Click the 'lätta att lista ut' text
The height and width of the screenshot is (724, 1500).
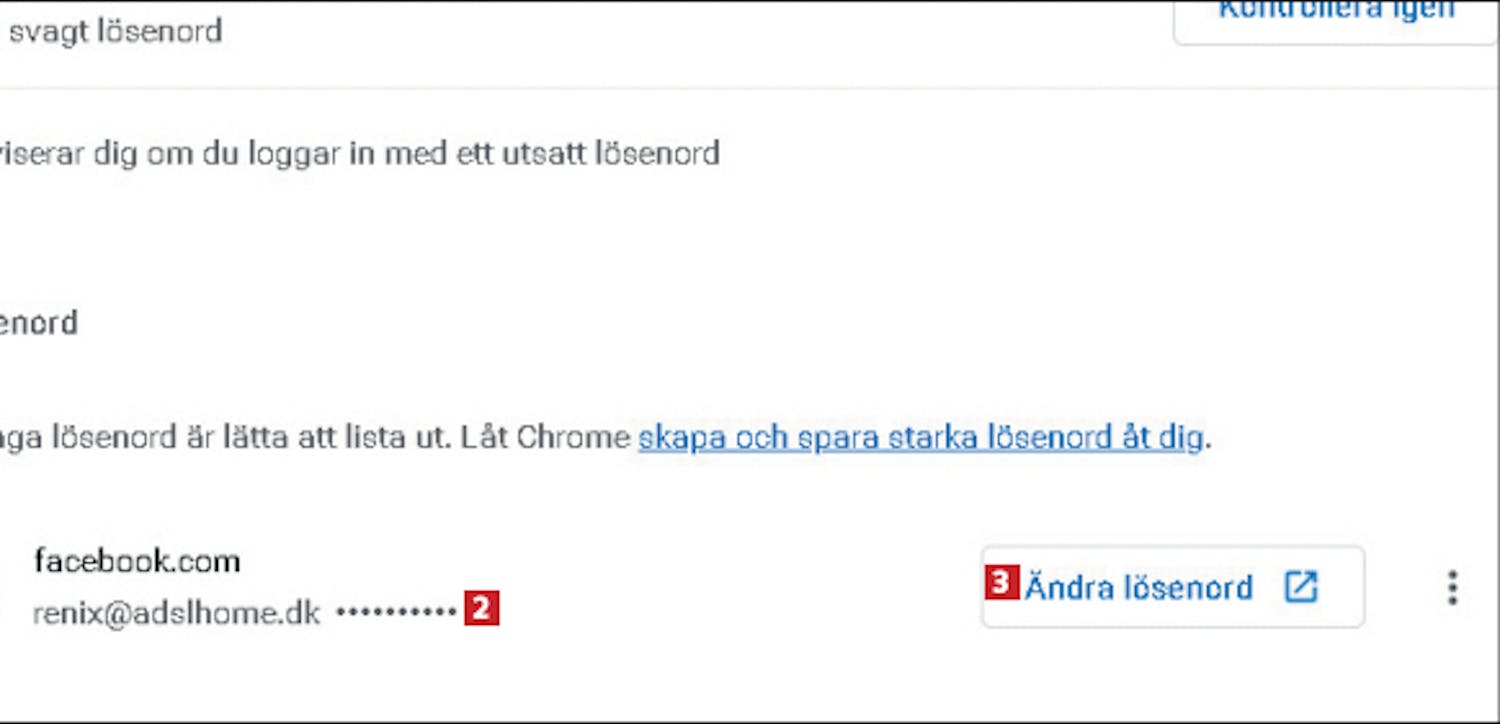(x=335, y=438)
